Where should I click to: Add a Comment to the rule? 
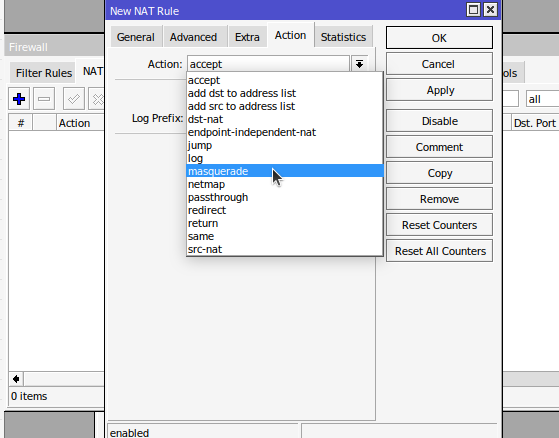[x=439, y=147]
